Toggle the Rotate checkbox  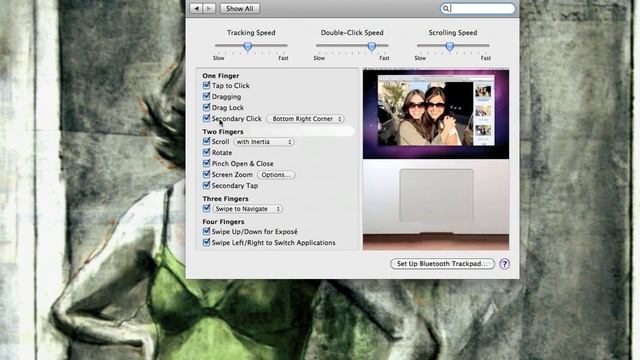point(206,152)
